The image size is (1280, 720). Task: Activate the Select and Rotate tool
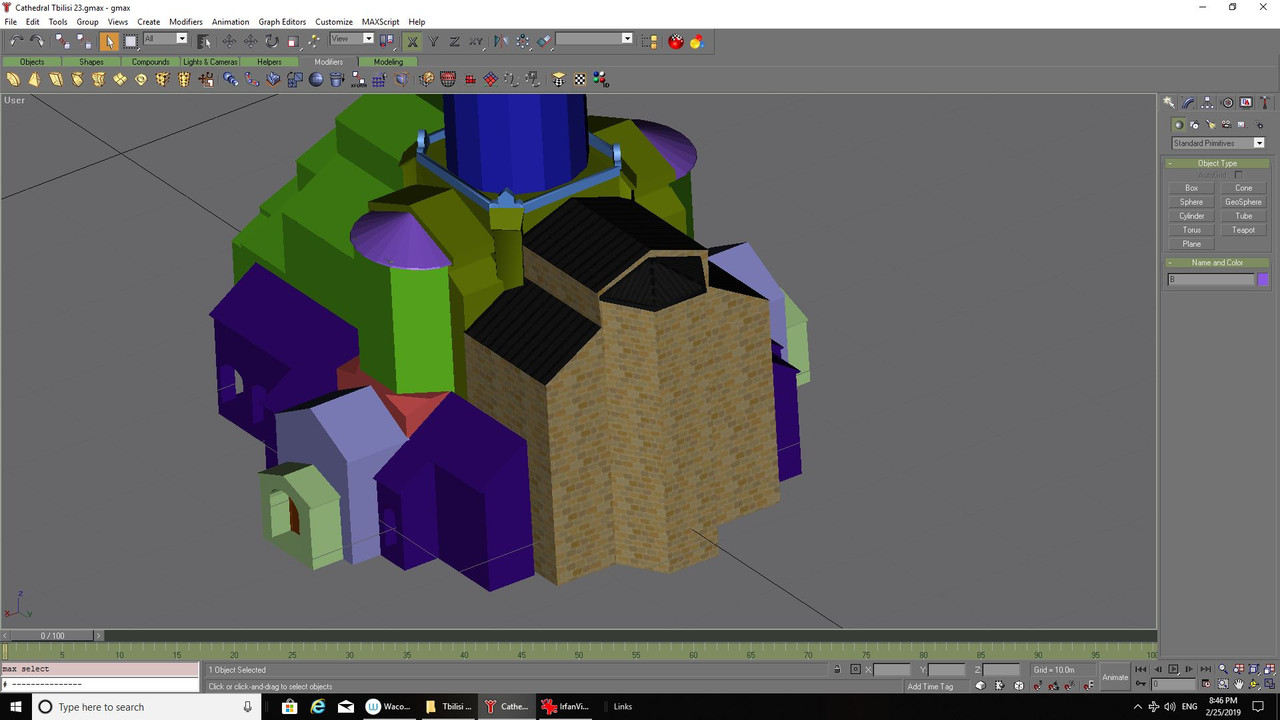coord(271,41)
